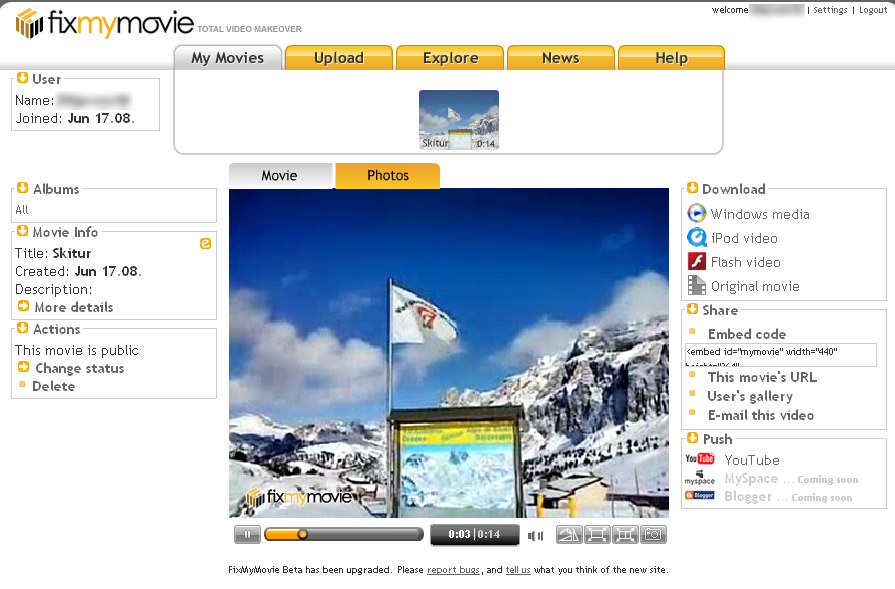Viewport: 895px width, 589px height.
Task: Click the Embed code label
Action: [747, 334]
